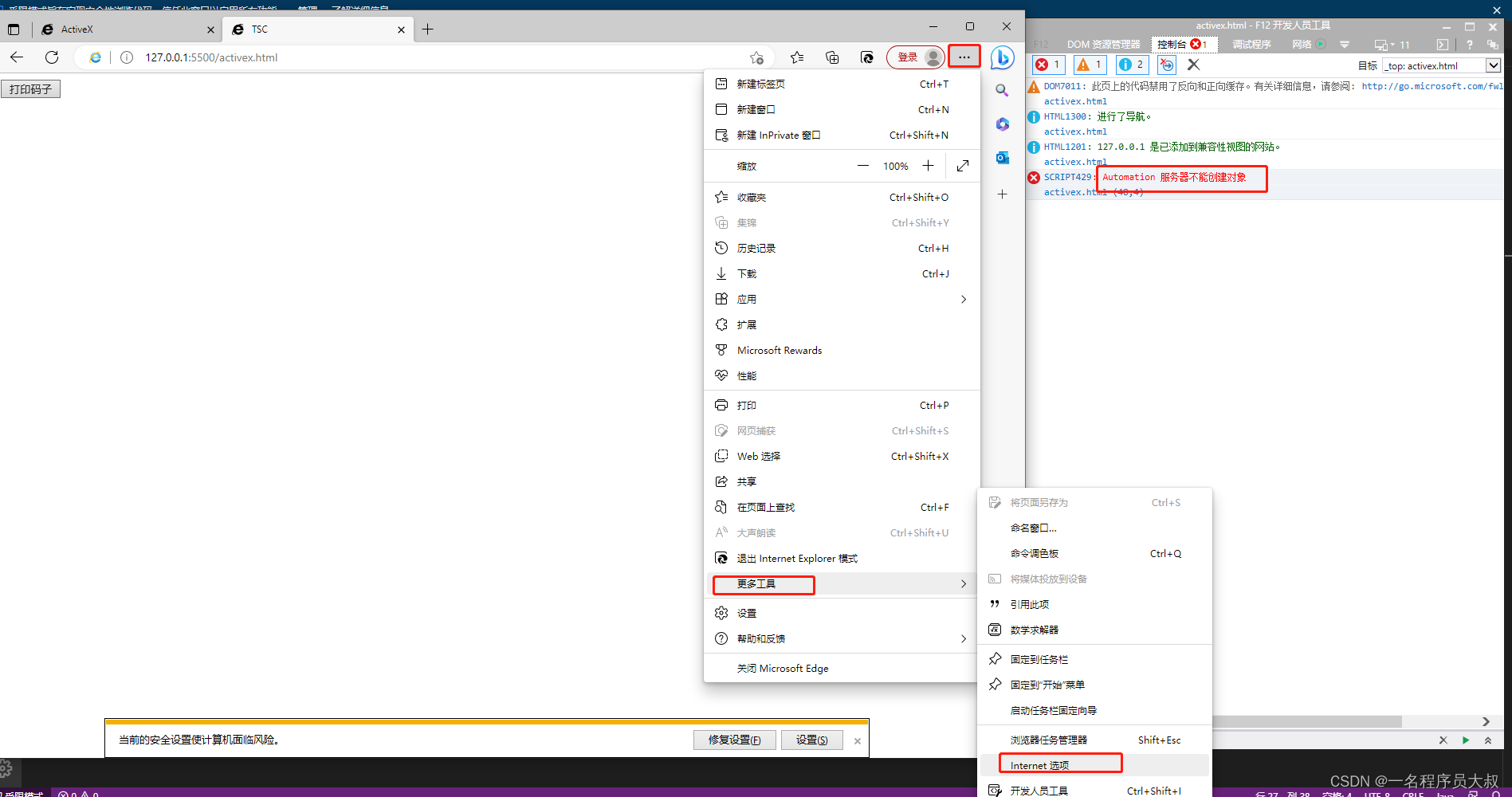Expand the 应用 submenu
The height and width of the screenshot is (797, 1512).
point(842,299)
